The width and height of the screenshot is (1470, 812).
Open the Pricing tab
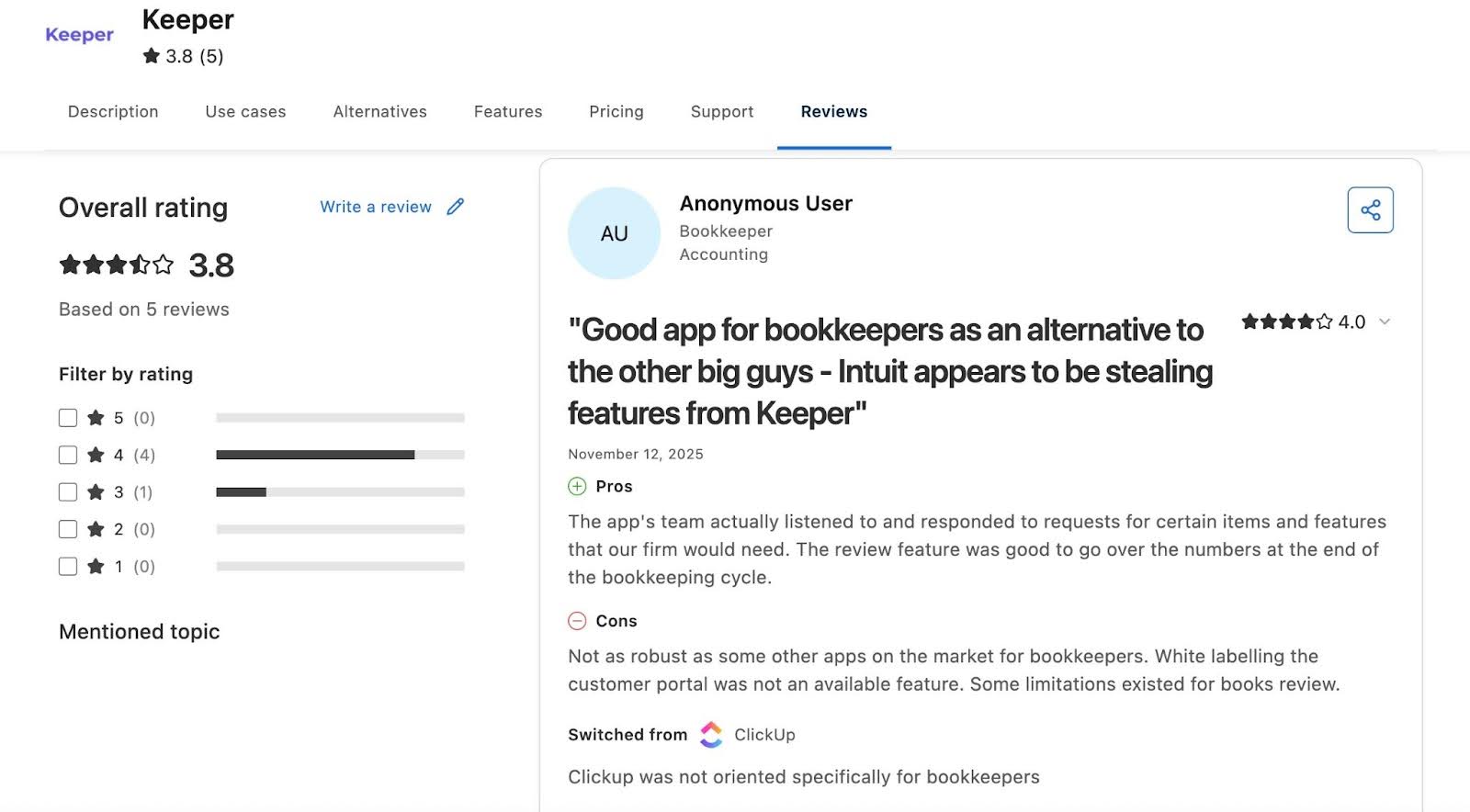(616, 111)
